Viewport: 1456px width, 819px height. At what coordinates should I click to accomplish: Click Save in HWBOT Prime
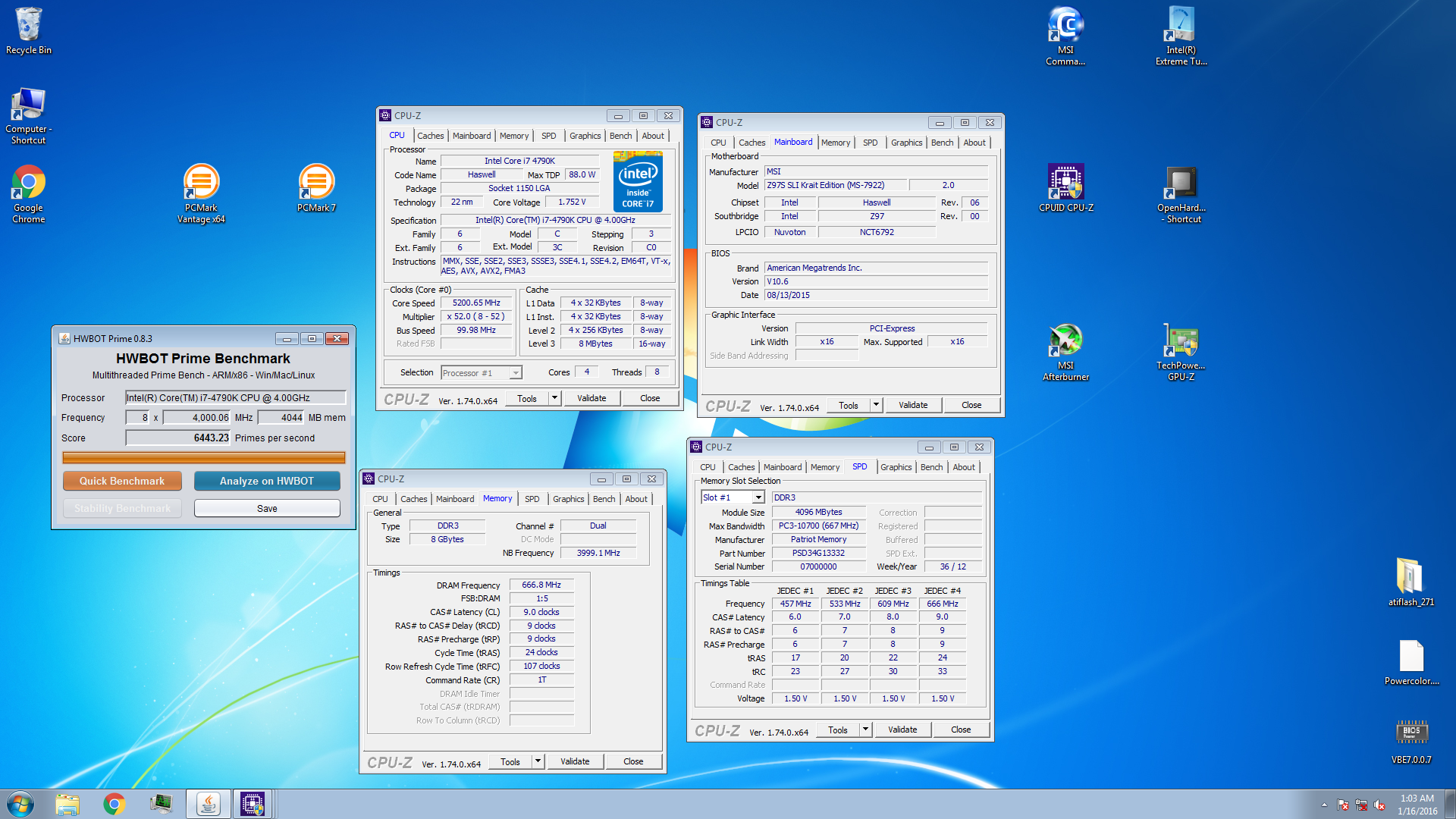point(267,509)
